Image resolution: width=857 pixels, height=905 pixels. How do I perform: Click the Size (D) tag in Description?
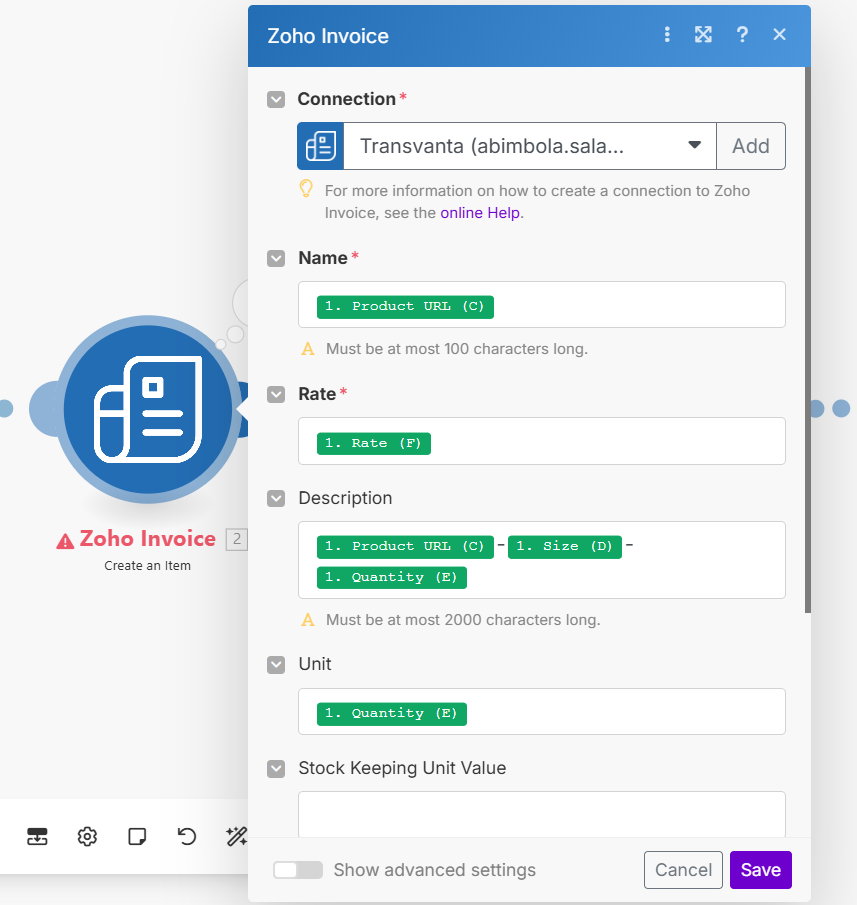pos(564,547)
